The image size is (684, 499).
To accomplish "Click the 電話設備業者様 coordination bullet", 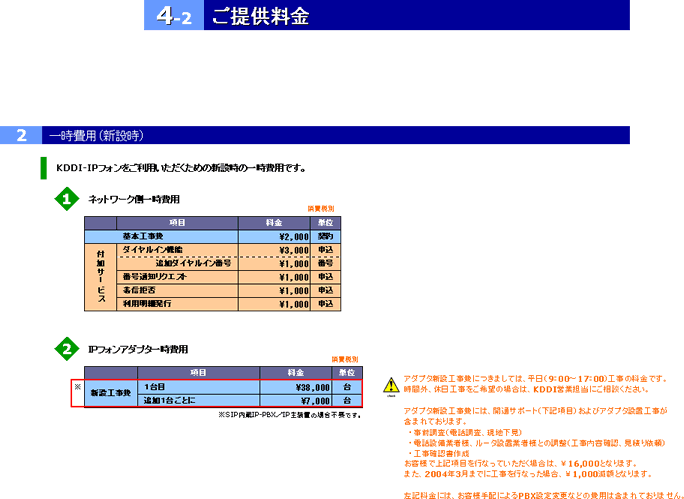I will (537, 443).
